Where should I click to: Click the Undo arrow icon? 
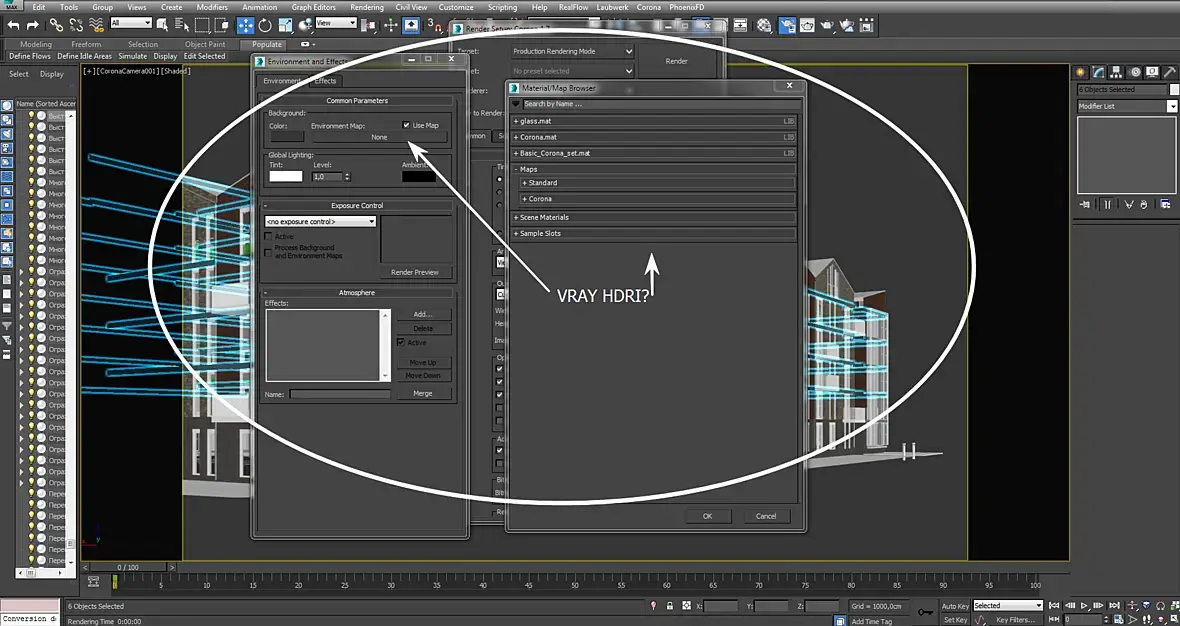point(13,25)
